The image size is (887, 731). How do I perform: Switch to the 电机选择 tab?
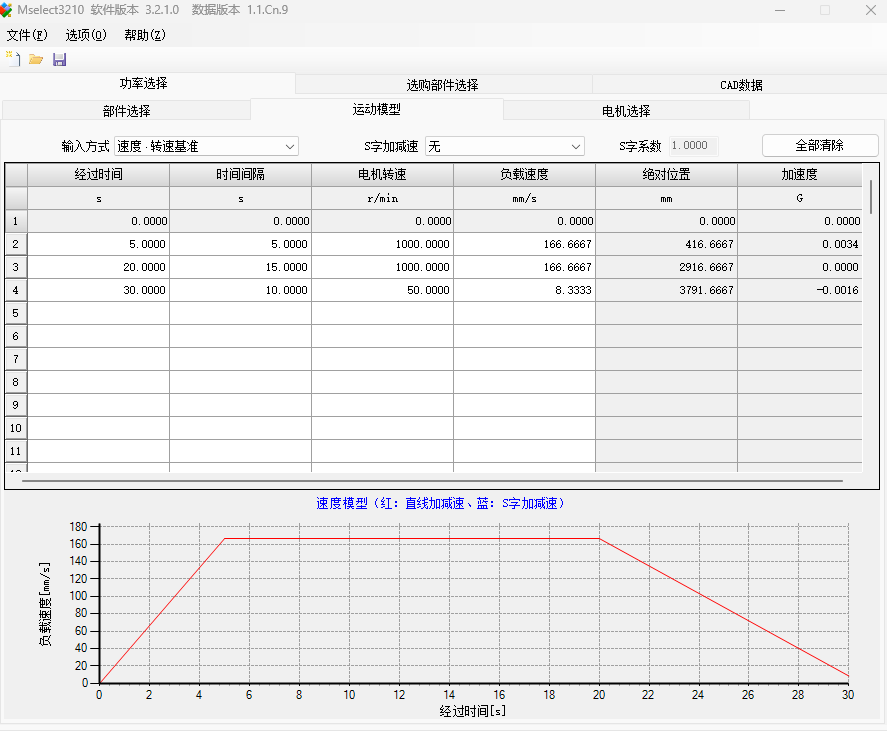(626, 111)
